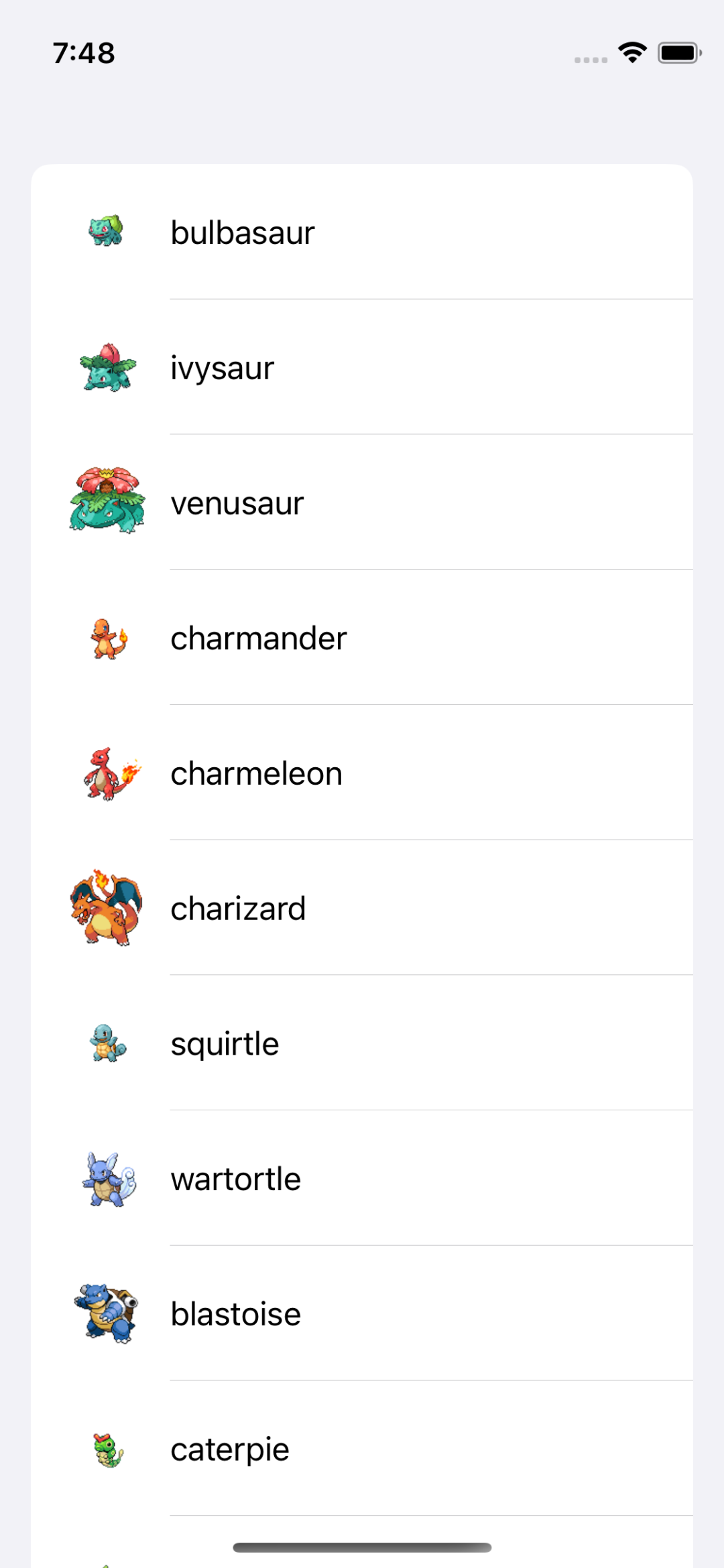Tap the Charmander sprite icon

tap(109, 639)
